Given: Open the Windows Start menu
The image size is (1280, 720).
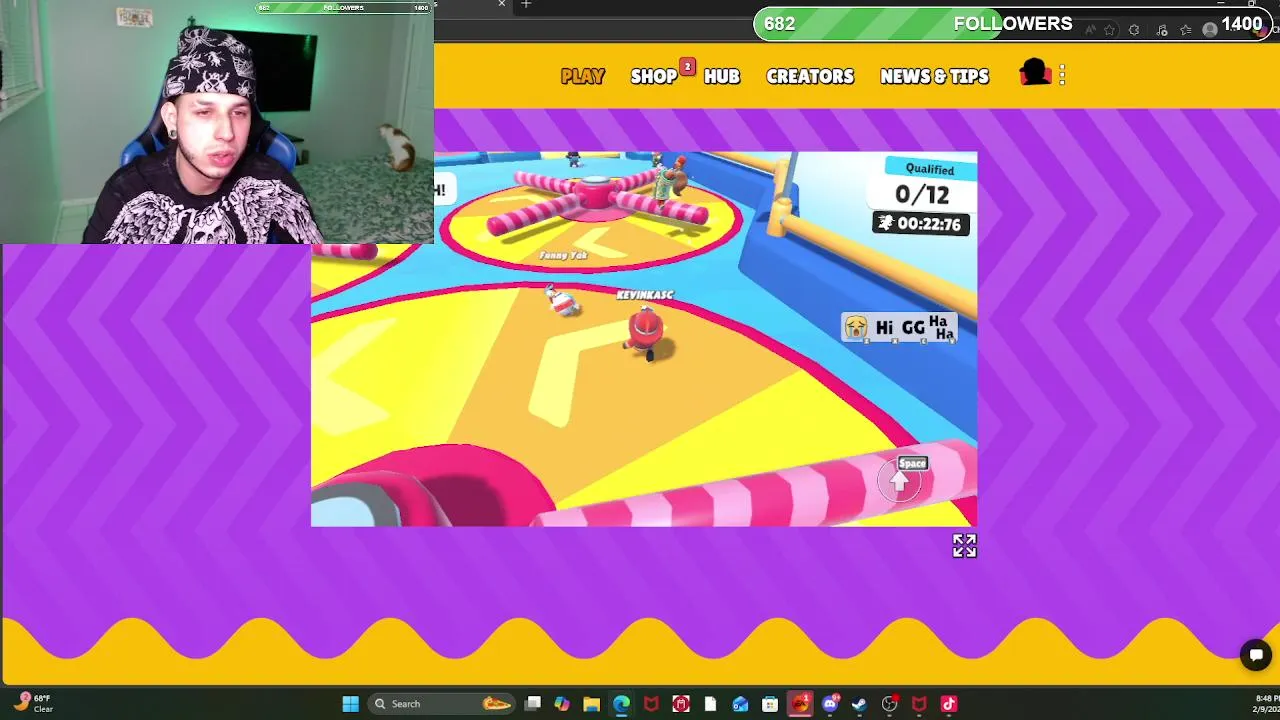Looking at the screenshot, I should tap(350, 704).
